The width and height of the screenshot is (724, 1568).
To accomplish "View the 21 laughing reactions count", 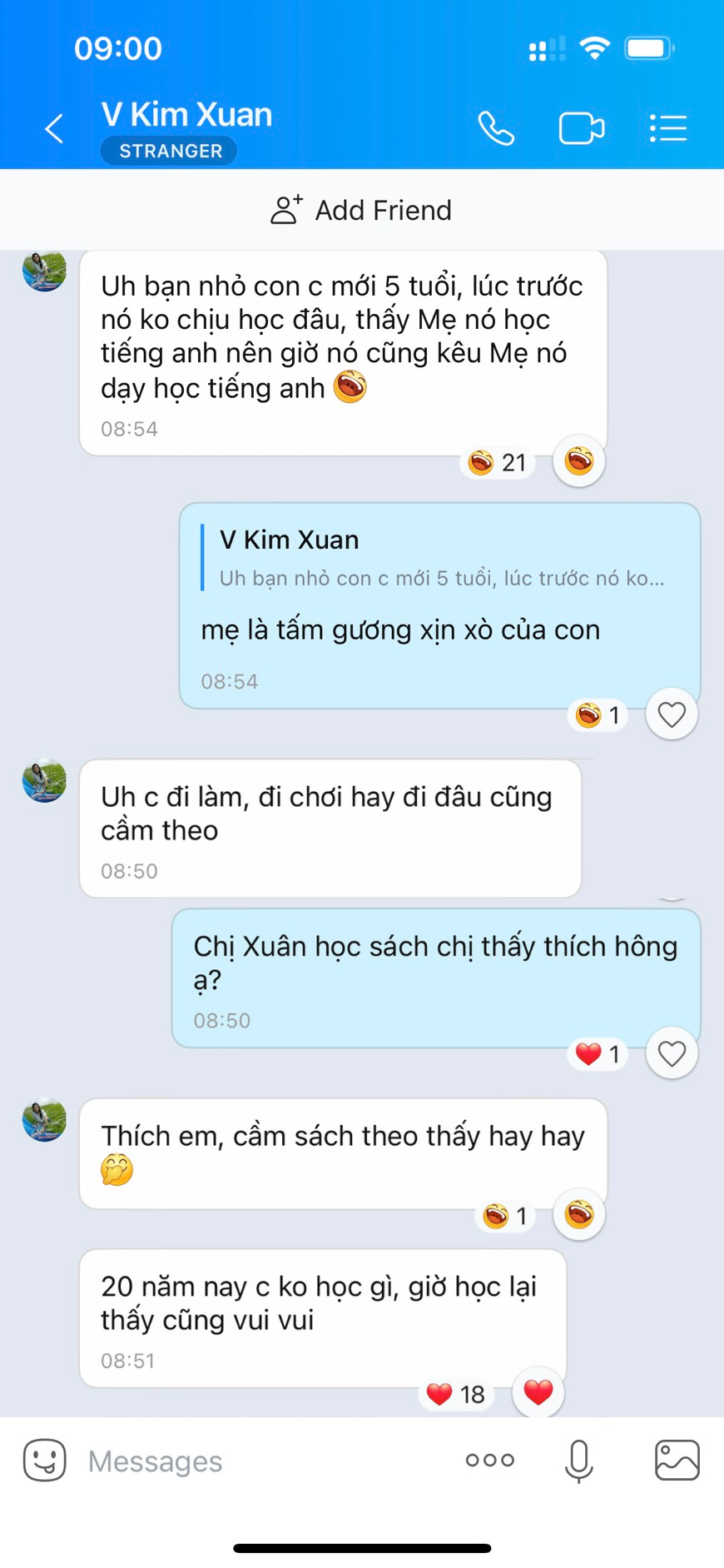I will click(x=498, y=462).
